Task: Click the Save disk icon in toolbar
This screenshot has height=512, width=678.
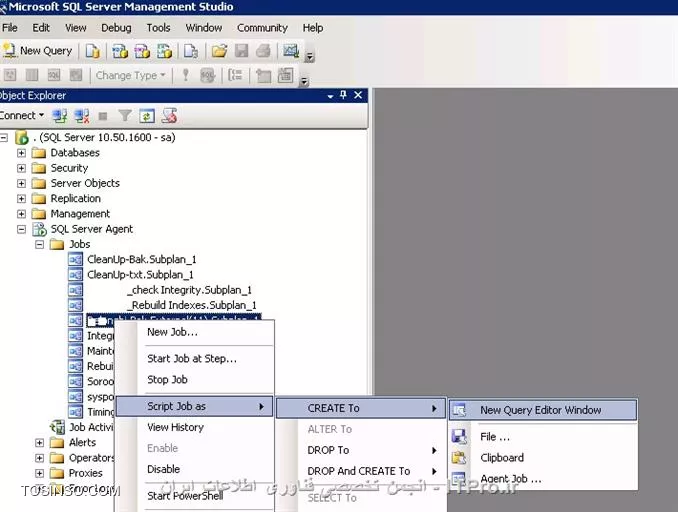Action: pos(241,51)
